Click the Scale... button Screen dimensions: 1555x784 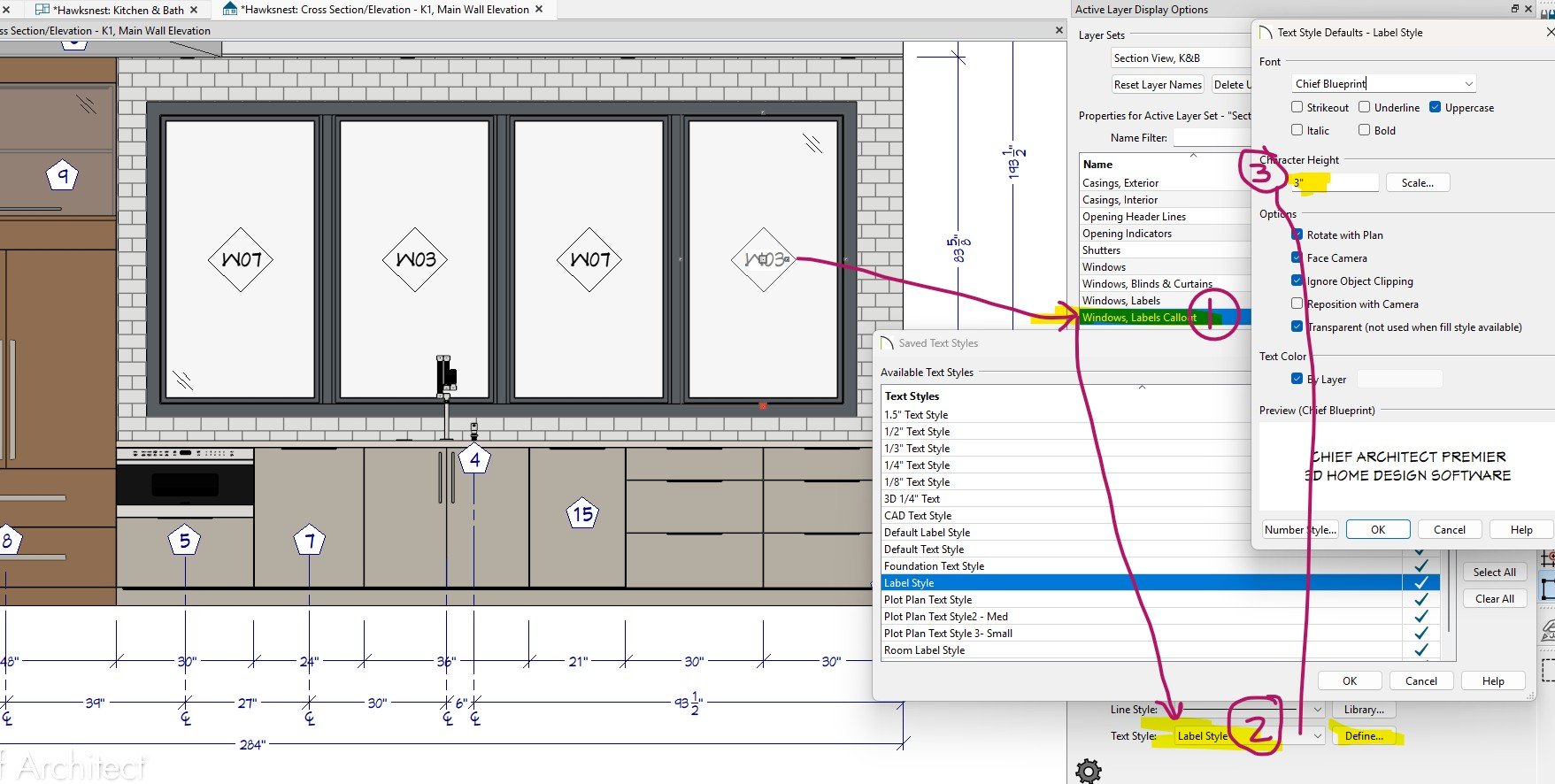point(1417,183)
